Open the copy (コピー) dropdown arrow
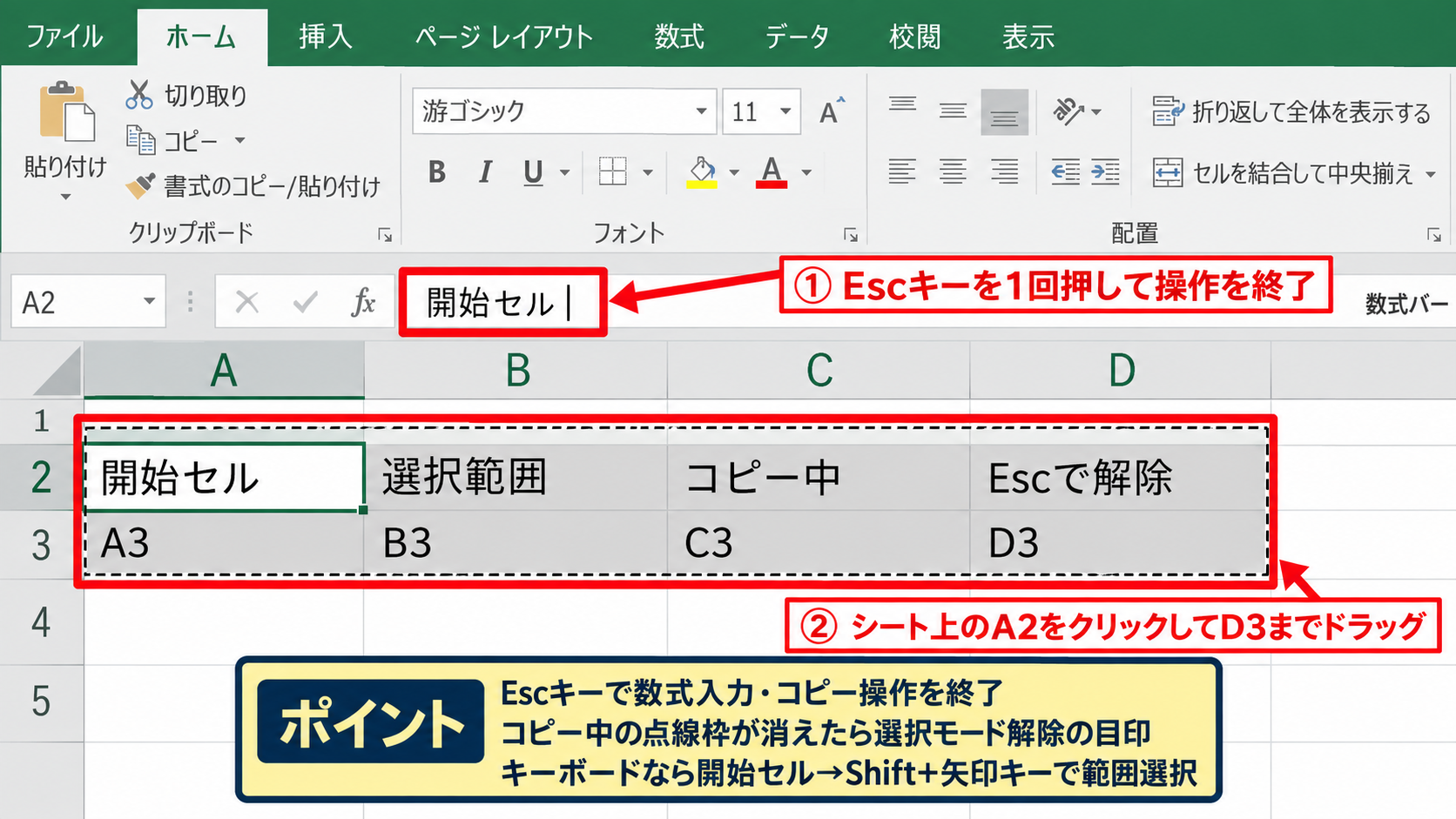1456x819 pixels. click(239, 140)
